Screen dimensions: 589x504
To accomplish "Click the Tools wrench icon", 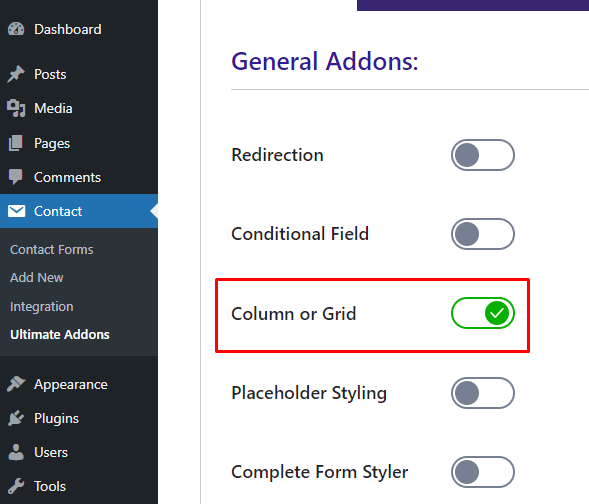I will pyautogui.click(x=16, y=486).
